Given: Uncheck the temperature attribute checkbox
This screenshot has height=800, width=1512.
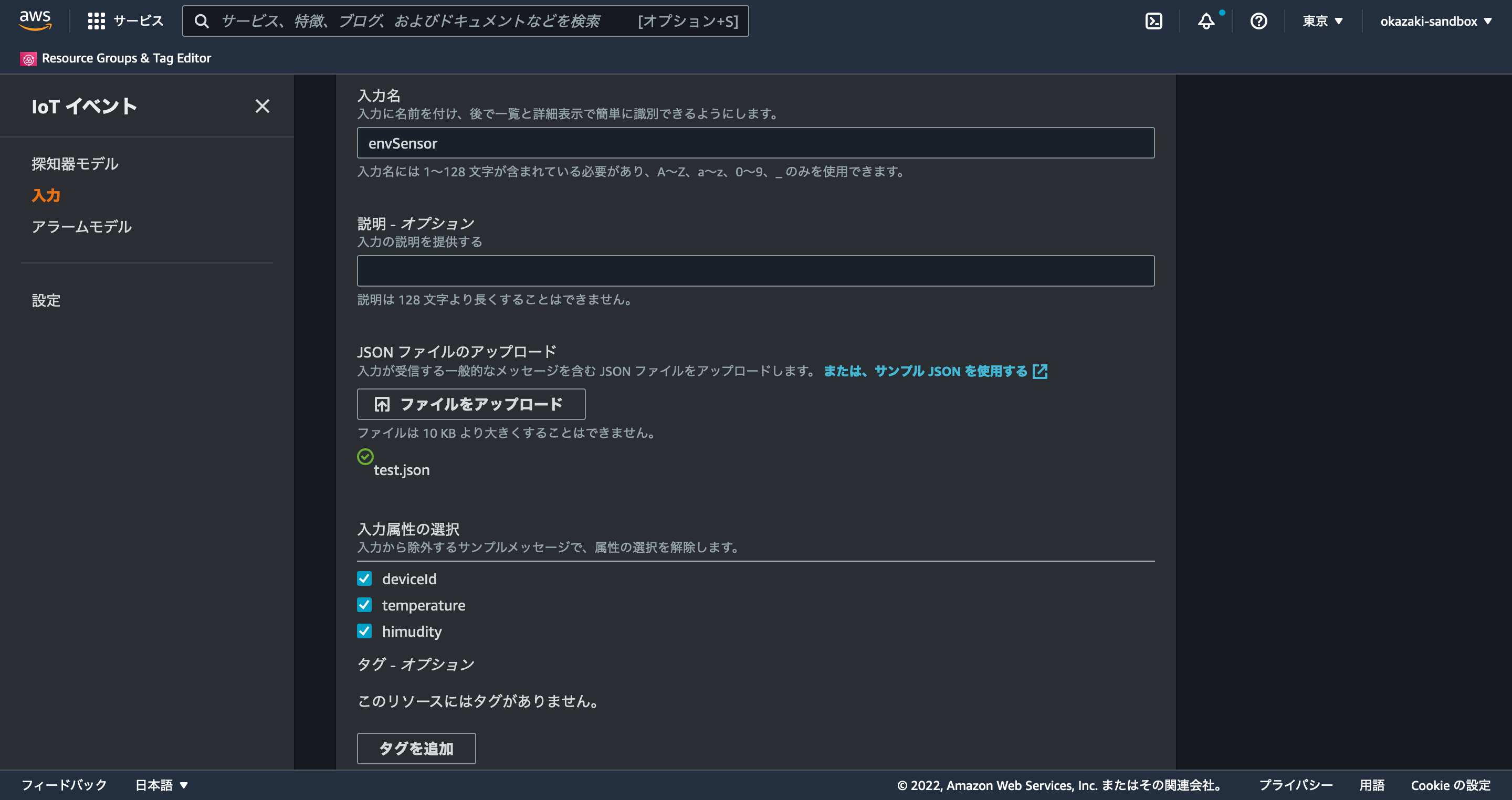Looking at the screenshot, I should (x=364, y=605).
